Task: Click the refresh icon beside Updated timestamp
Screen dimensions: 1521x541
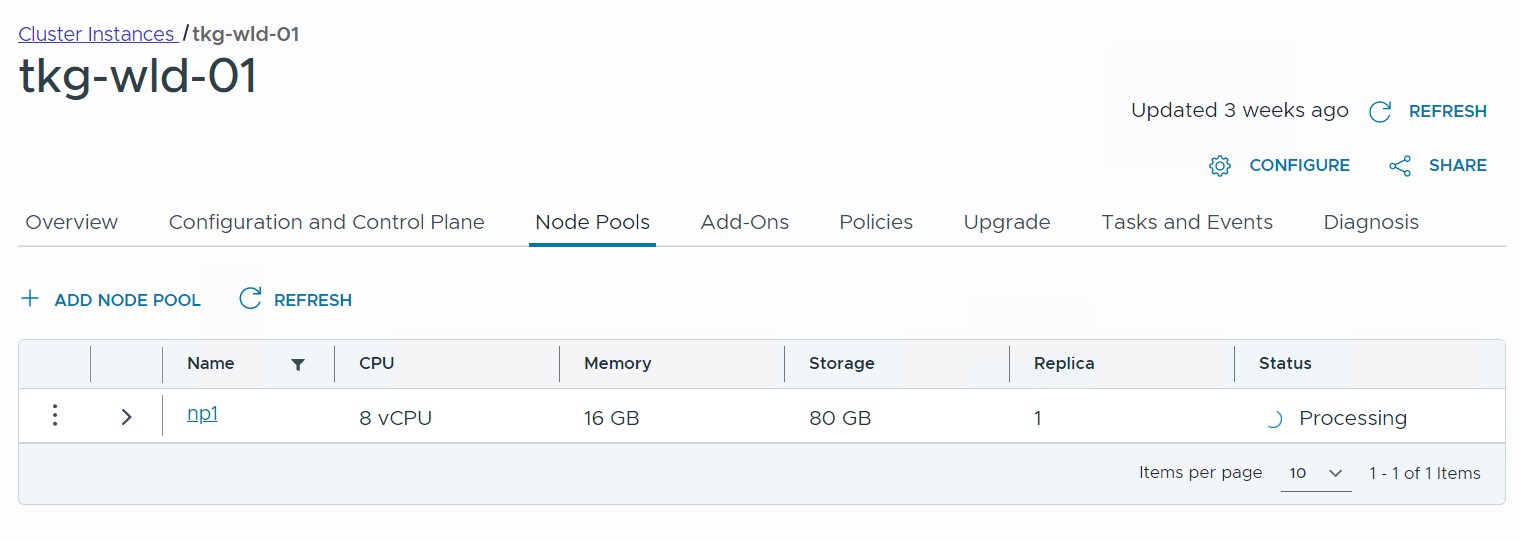Action: coord(1380,112)
